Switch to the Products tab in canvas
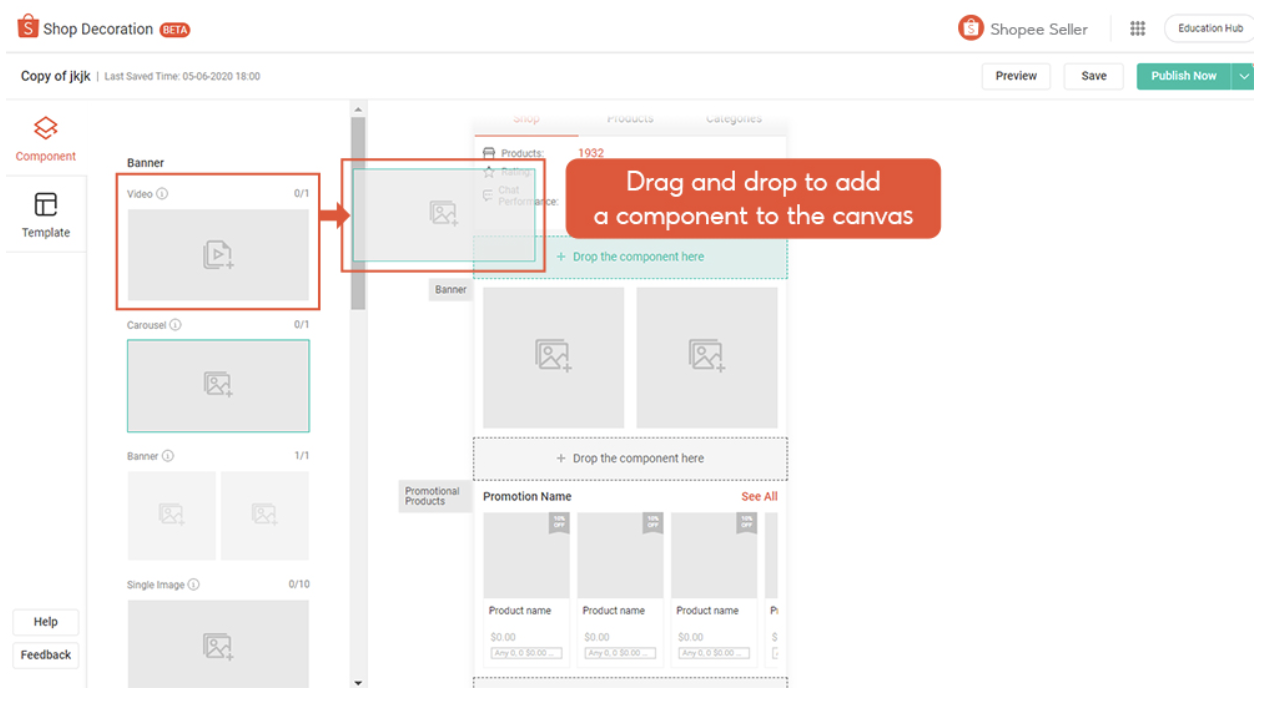This screenshot has width=1272, height=702. 630,119
